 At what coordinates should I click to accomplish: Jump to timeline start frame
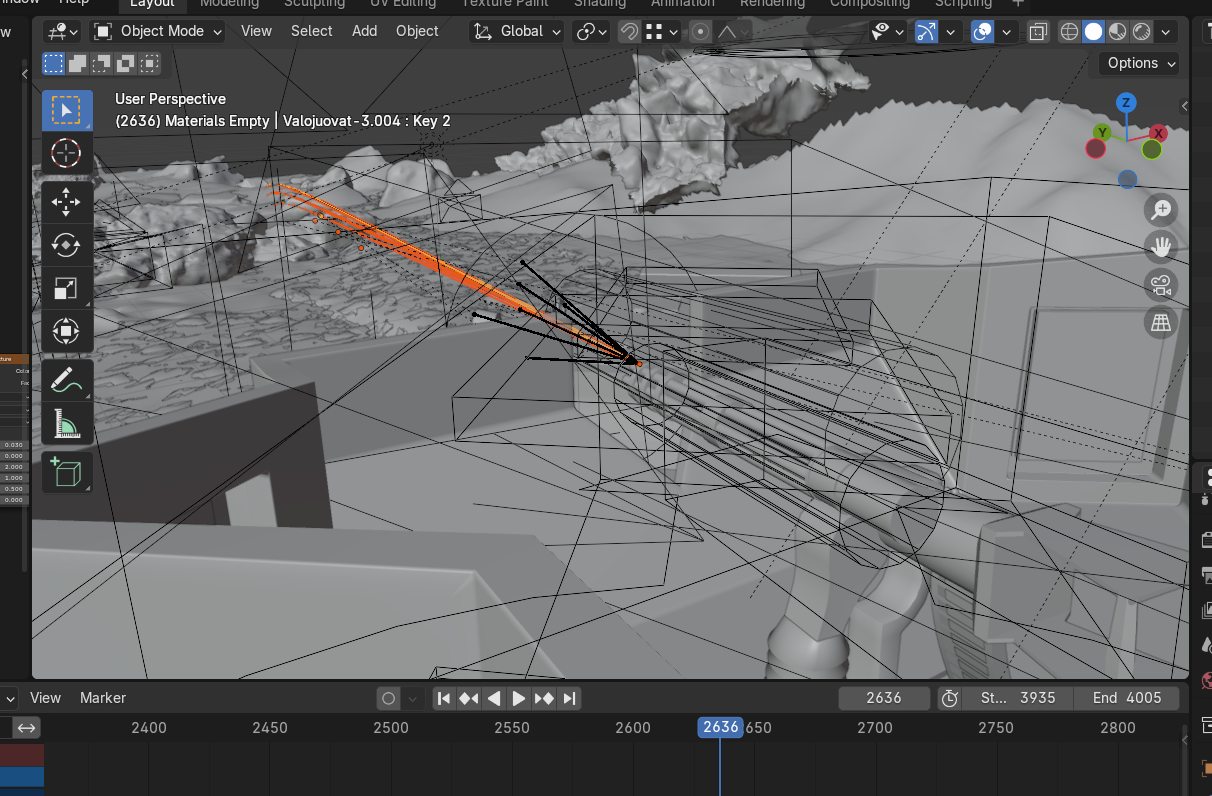pos(444,698)
